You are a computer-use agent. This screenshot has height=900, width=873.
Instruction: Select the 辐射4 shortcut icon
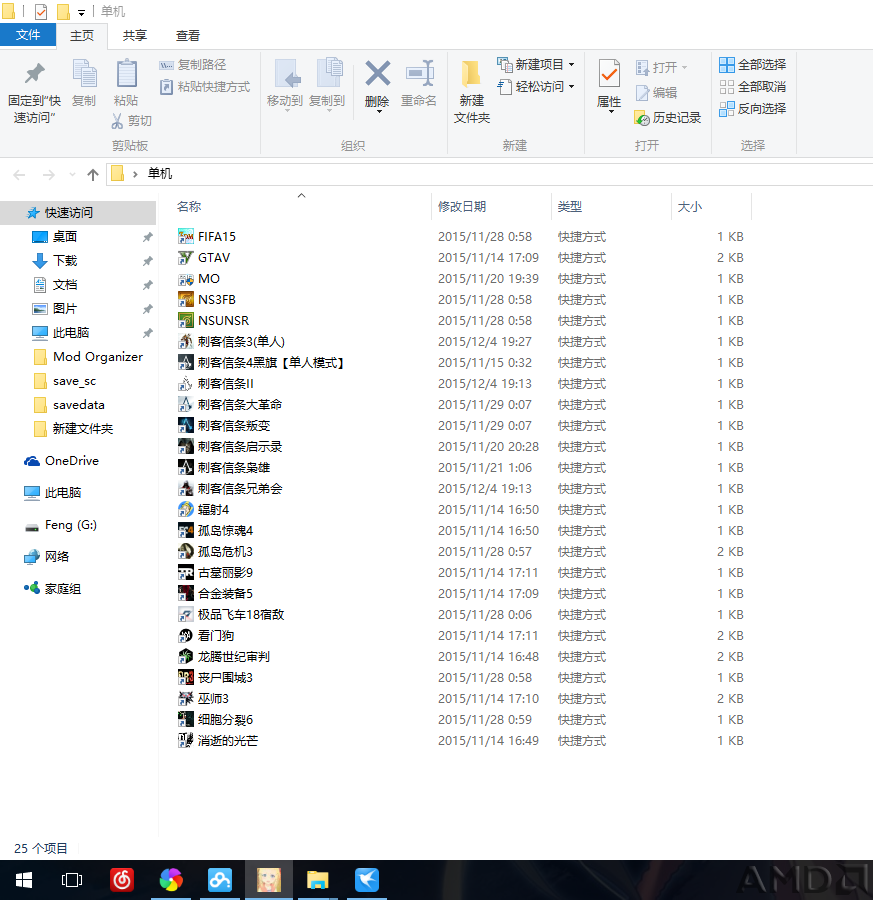[x=185, y=510]
